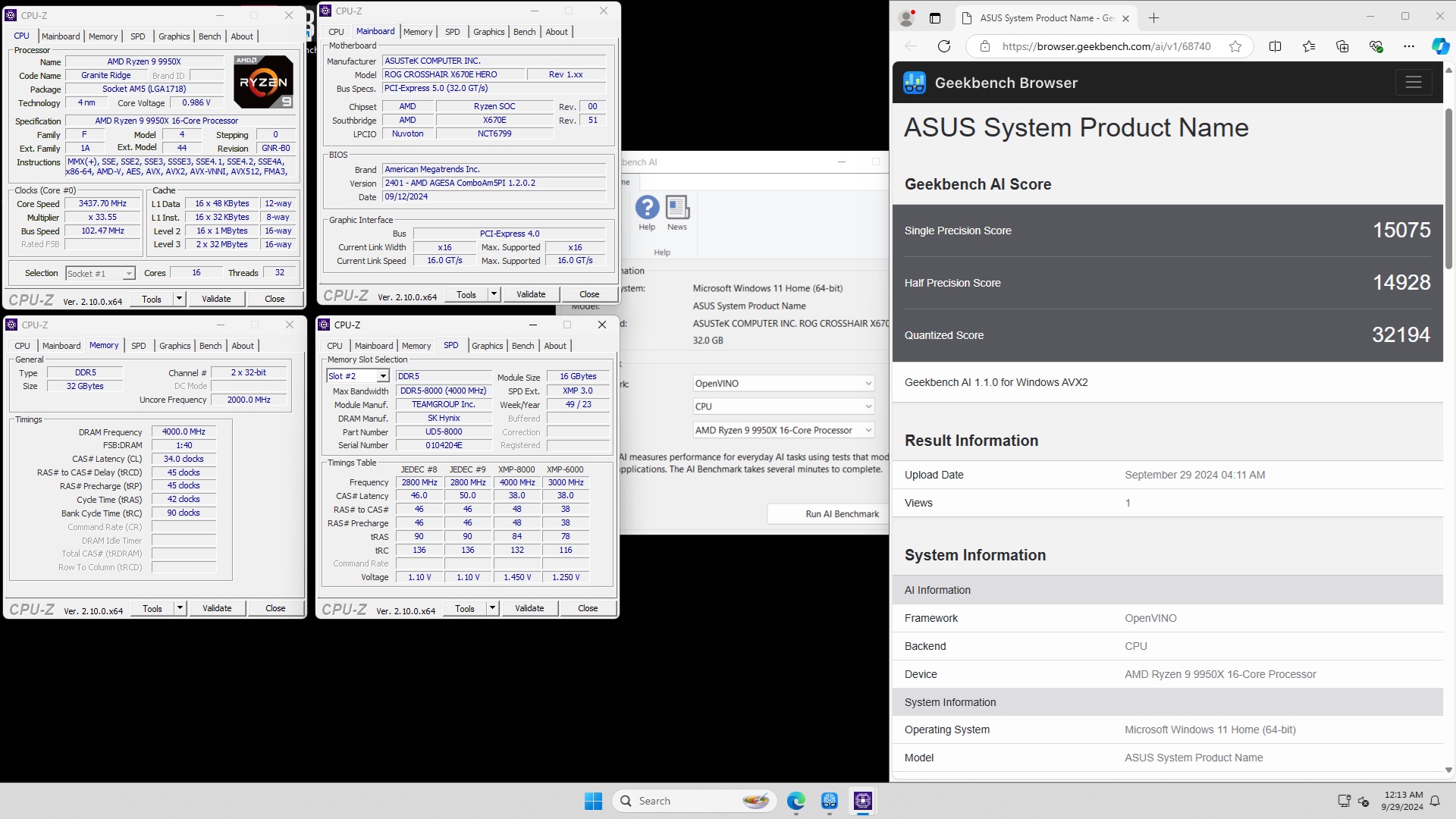The height and width of the screenshot is (819, 1456).
Task: Open the favorites list icon in Edge
Action: (1309, 46)
